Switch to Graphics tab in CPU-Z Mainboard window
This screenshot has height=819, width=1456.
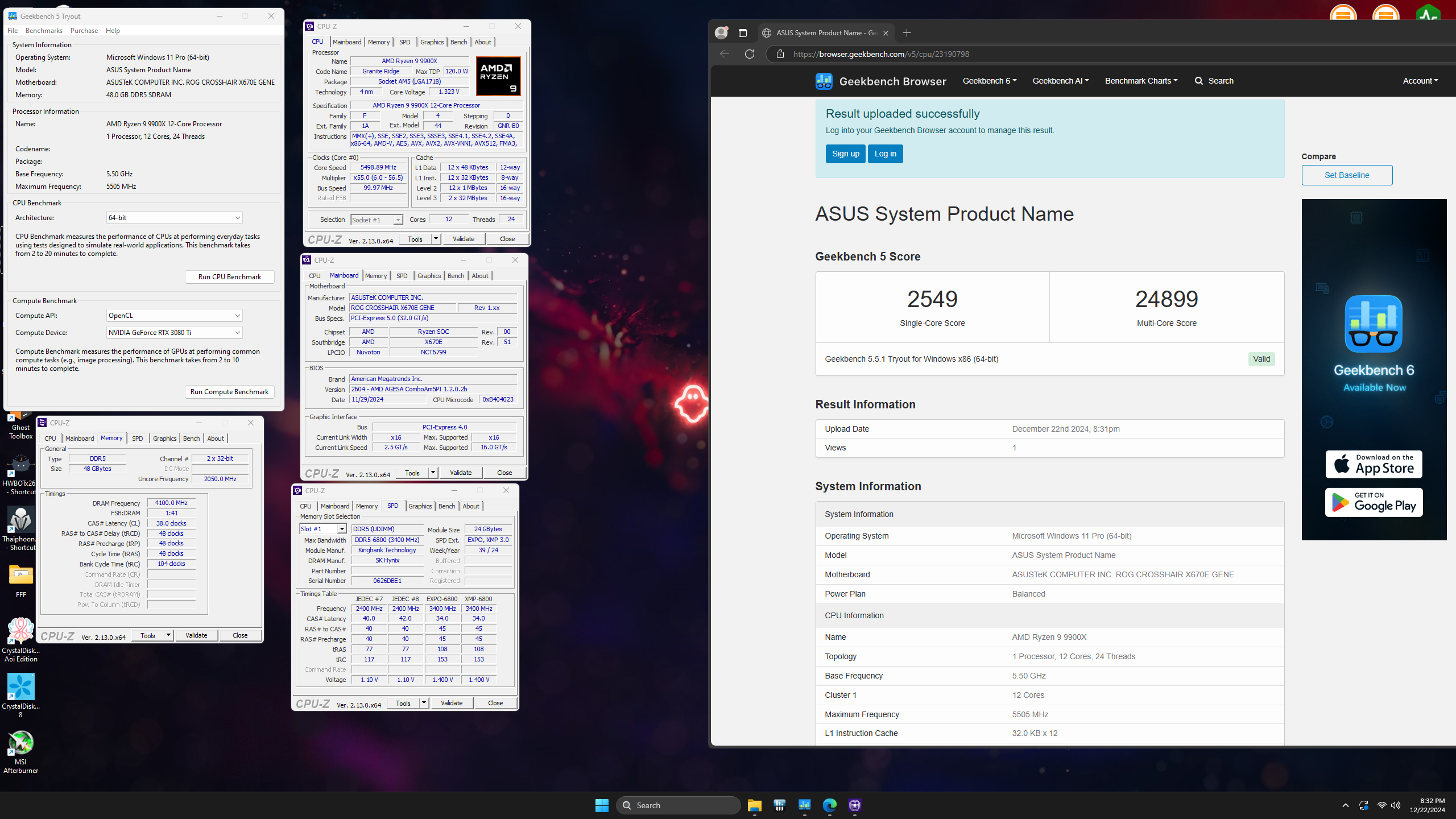pyautogui.click(x=429, y=276)
